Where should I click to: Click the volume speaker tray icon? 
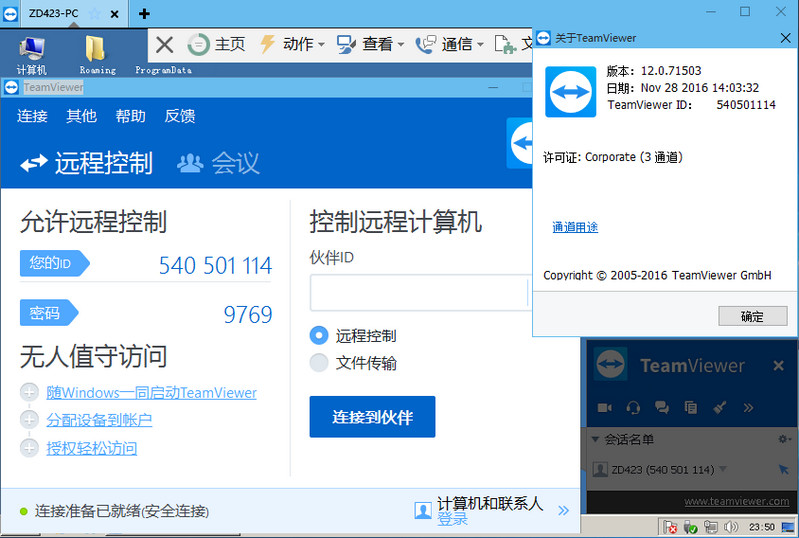pyautogui.click(x=731, y=527)
